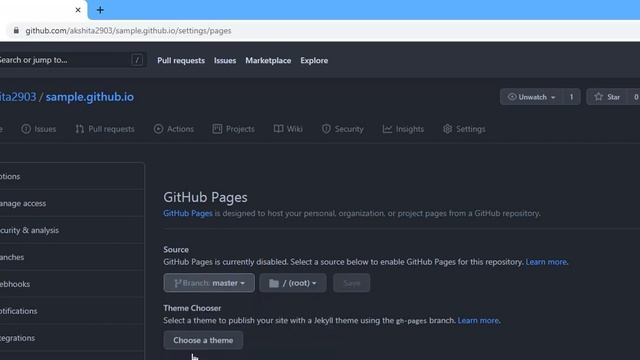The height and width of the screenshot is (360, 640).
Task: Click the Theme Chooser heading text
Action: pyautogui.click(x=192, y=308)
